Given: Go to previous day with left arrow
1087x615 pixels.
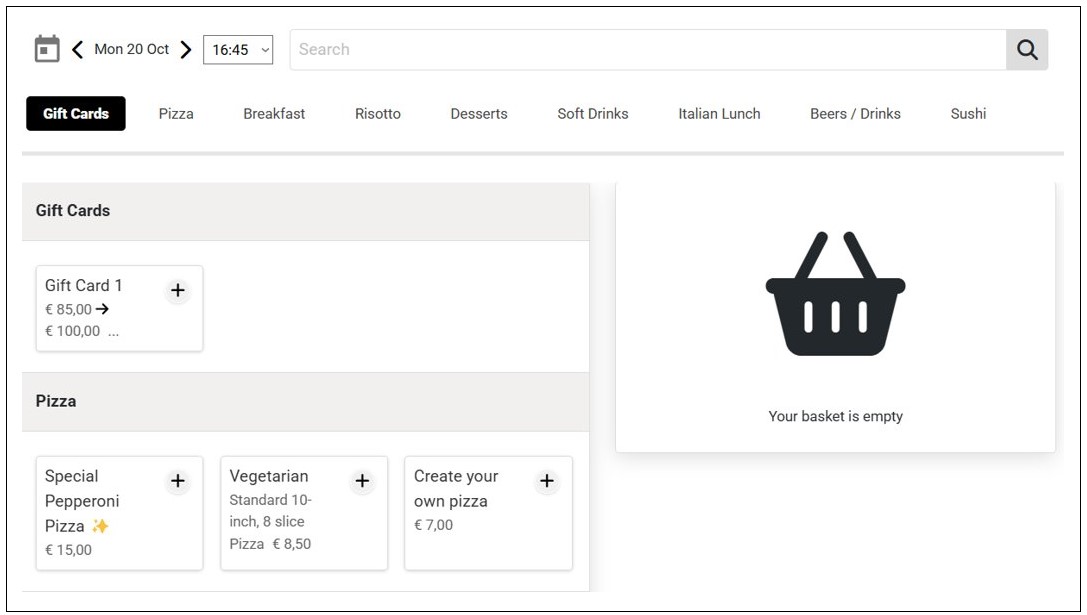Looking at the screenshot, I should (x=77, y=49).
